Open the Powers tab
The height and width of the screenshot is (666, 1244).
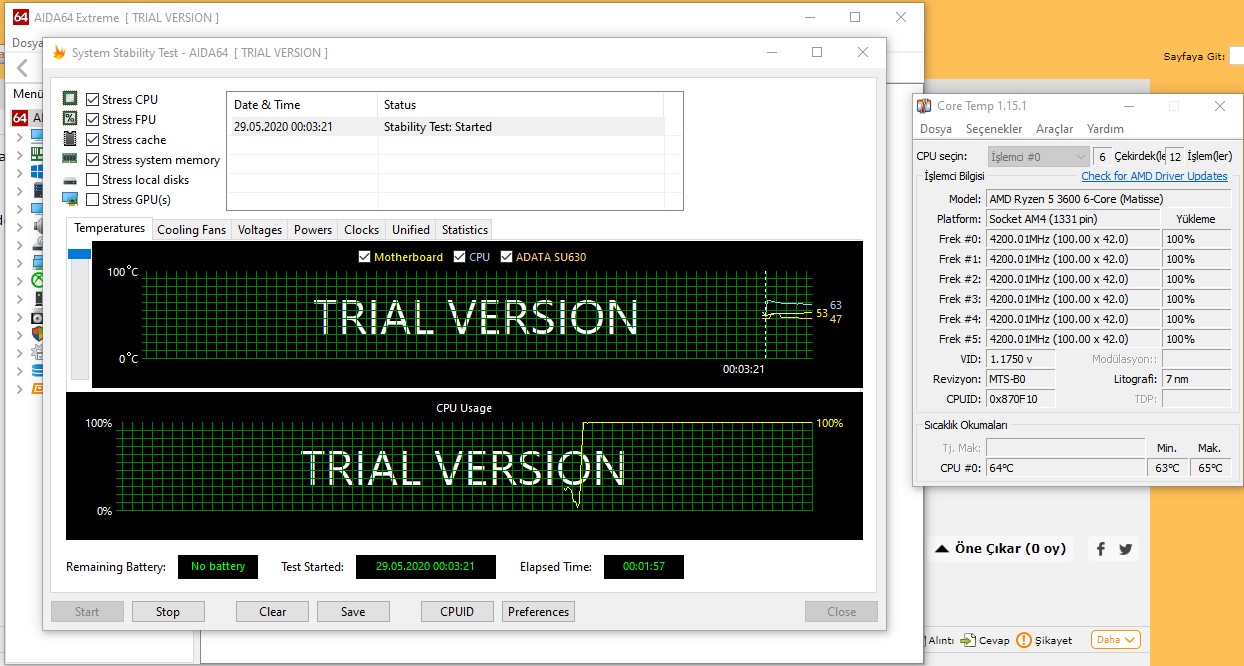point(313,230)
